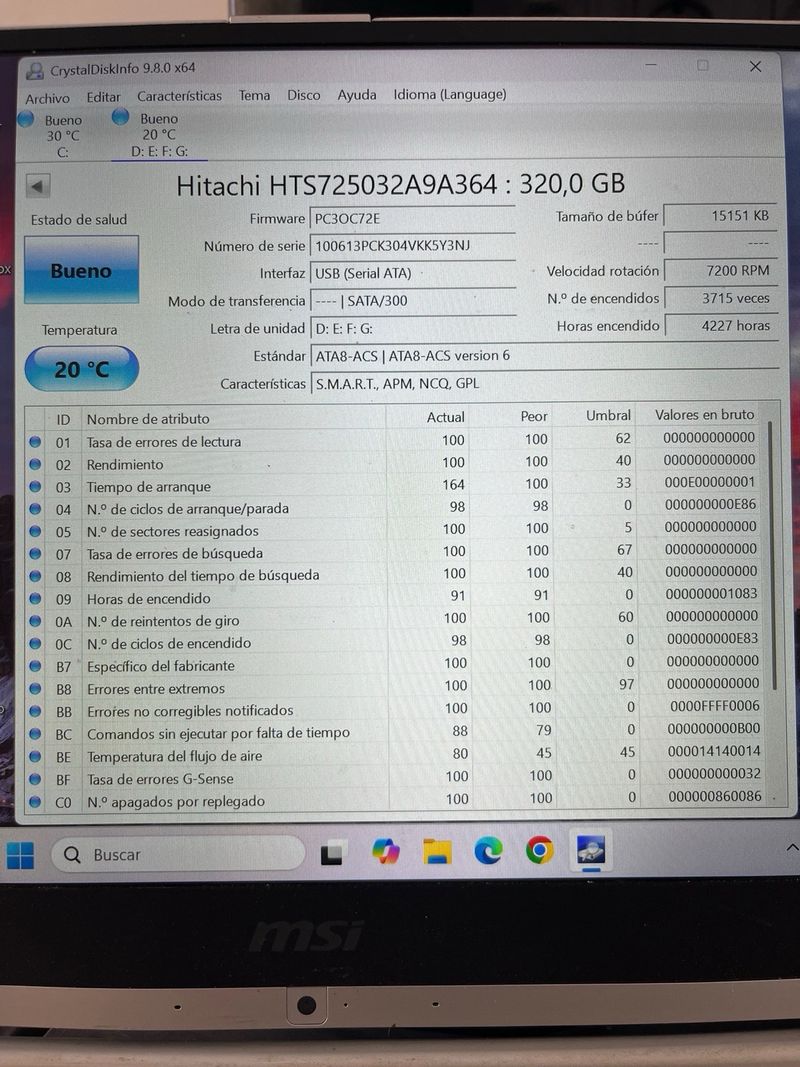Open the Windows Start menu
The width and height of the screenshot is (800, 1067).
click(20, 855)
